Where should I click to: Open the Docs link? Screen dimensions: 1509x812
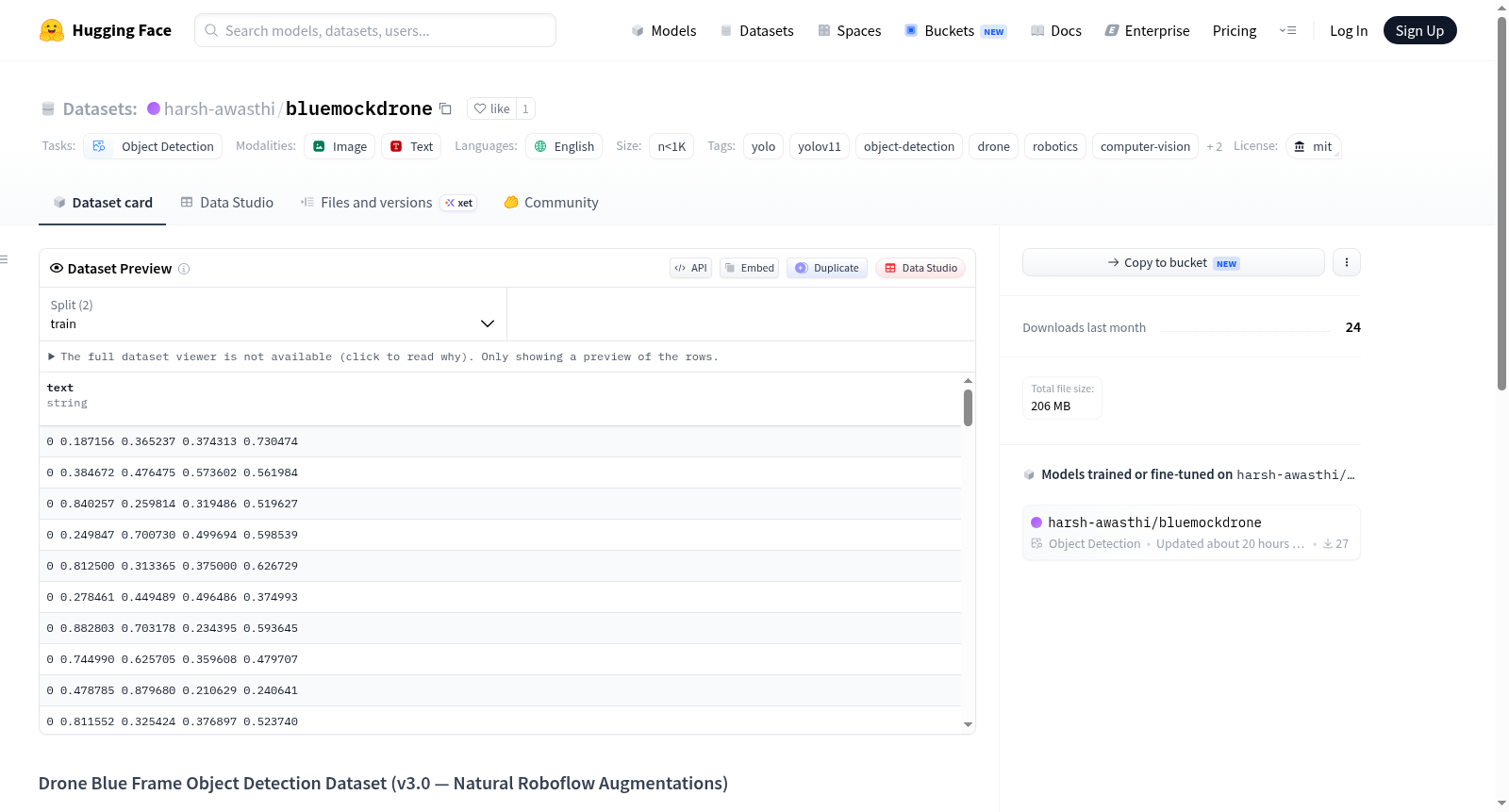click(1056, 30)
